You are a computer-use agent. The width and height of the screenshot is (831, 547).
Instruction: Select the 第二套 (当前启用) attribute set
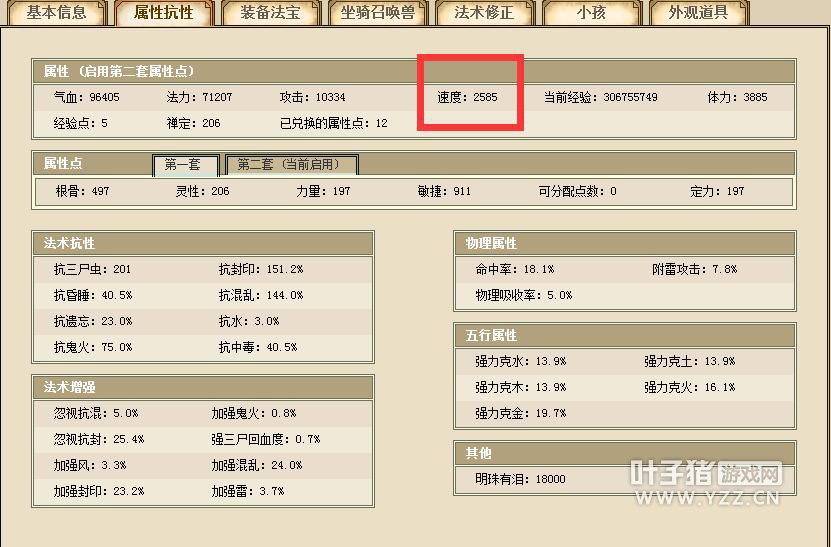(x=290, y=165)
